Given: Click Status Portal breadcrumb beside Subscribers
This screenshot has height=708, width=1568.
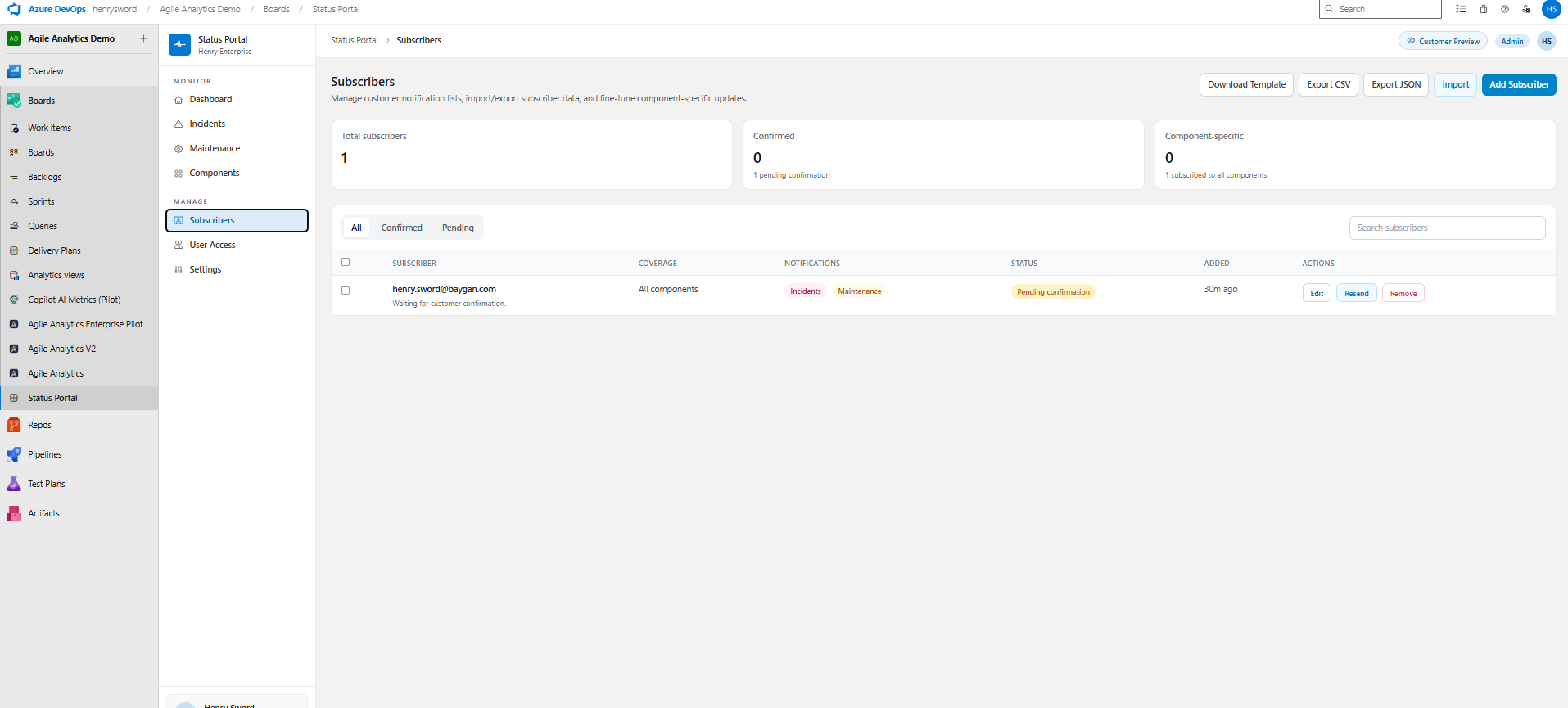Looking at the screenshot, I should tap(354, 40).
